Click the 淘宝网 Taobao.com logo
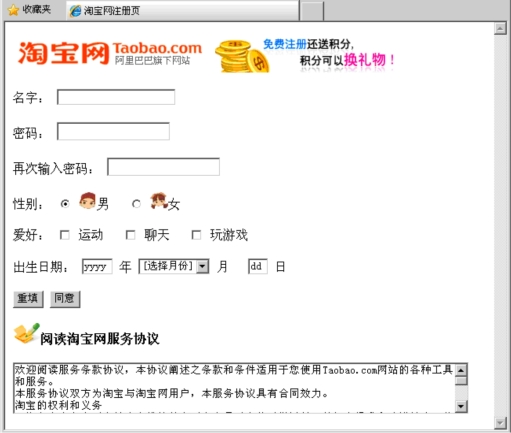The image size is (511, 433). 110,53
